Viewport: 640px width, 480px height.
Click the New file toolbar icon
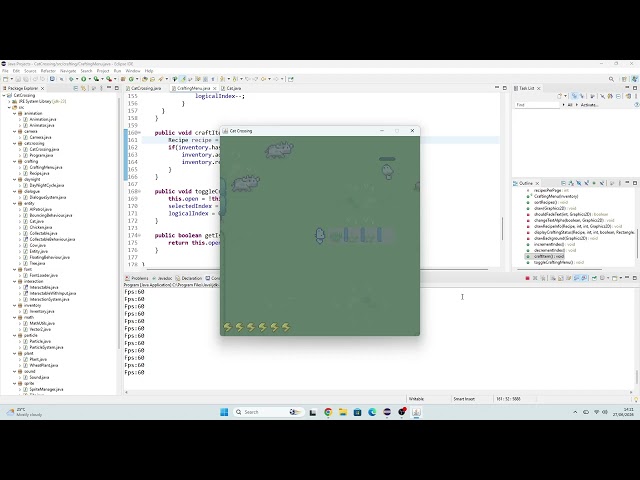pos(5,79)
